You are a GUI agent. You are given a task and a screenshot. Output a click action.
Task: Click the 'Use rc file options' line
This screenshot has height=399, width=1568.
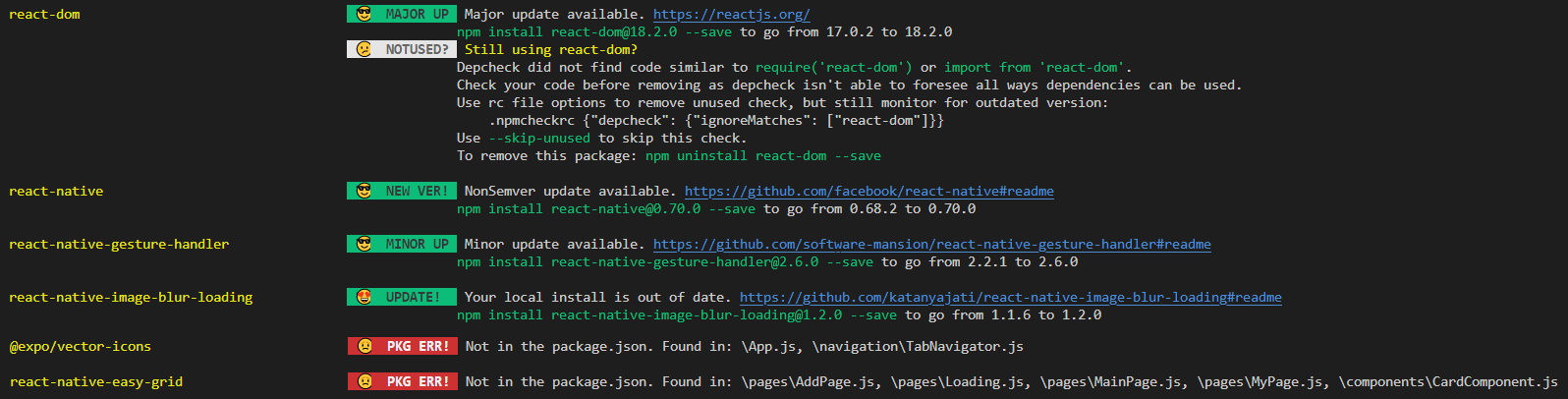[783, 103]
